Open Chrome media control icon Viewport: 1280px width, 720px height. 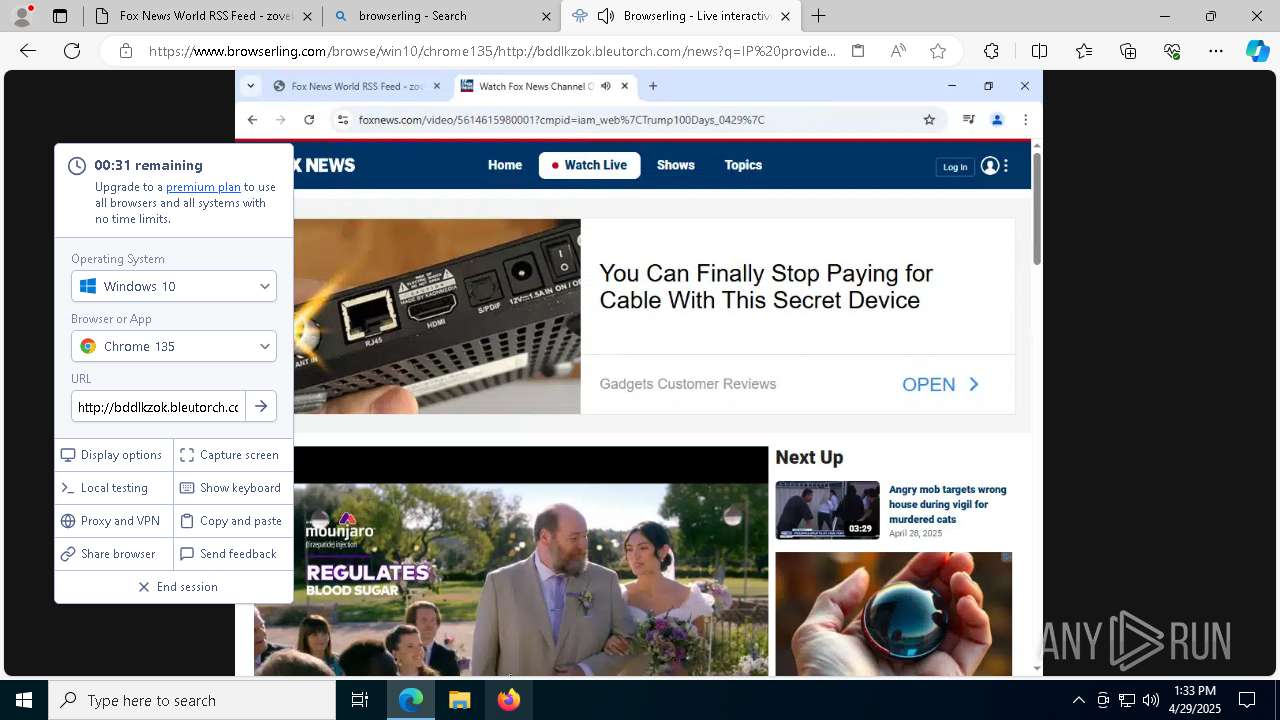point(968,120)
